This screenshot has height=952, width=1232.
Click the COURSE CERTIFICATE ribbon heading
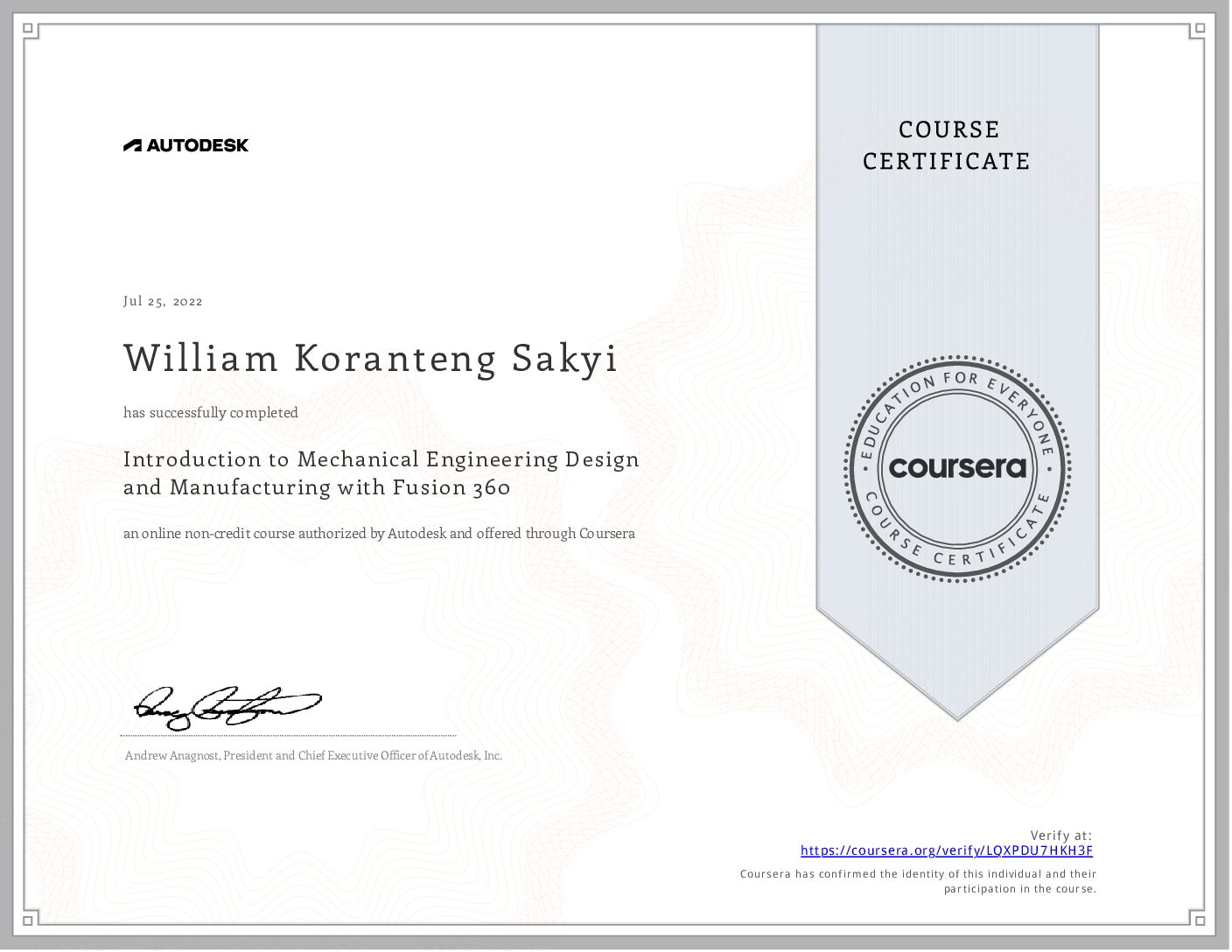click(947, 145)
